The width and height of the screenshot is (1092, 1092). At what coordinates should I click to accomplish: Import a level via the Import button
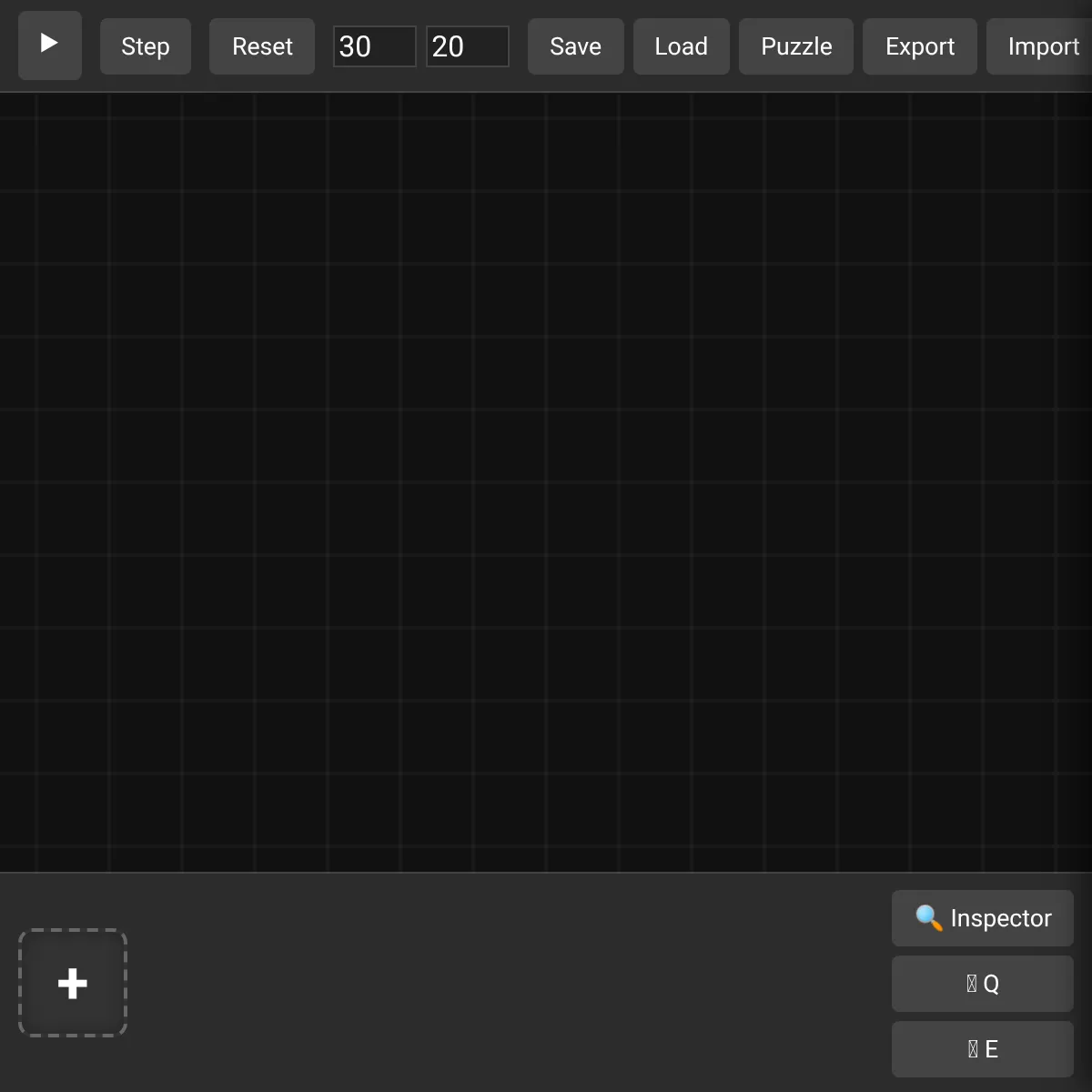[1039, 46]
